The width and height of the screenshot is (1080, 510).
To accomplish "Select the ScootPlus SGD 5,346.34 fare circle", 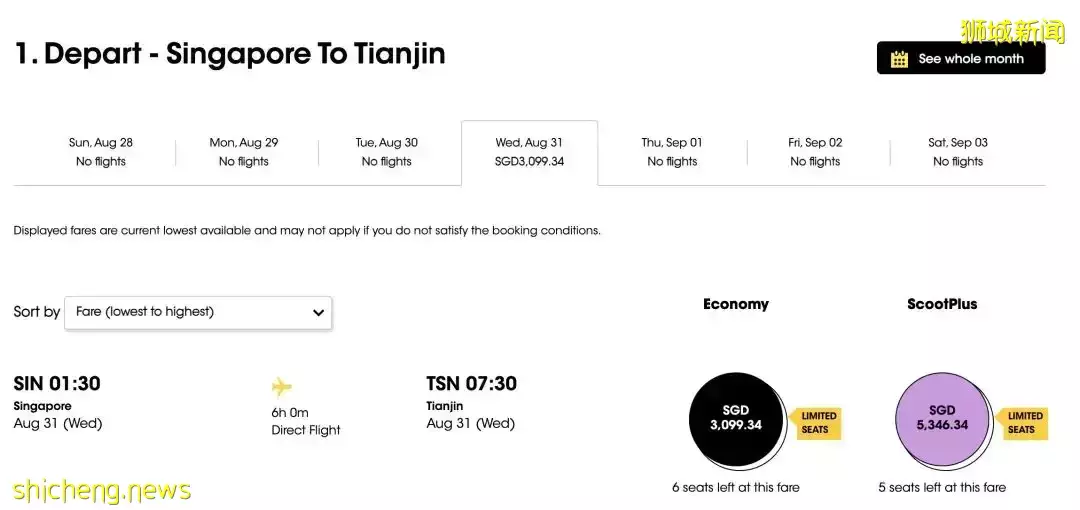I will 942,420.
